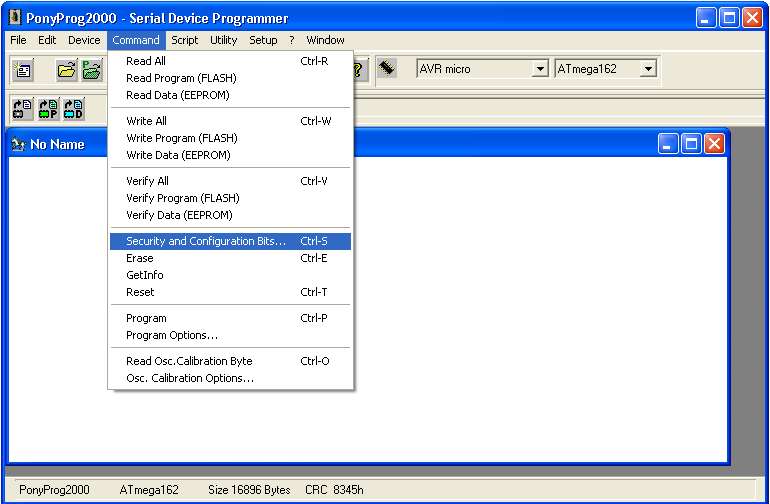Click the chip icon beside device family dropdown
Viewport: 770px width, 504px height.
(388, 68)
